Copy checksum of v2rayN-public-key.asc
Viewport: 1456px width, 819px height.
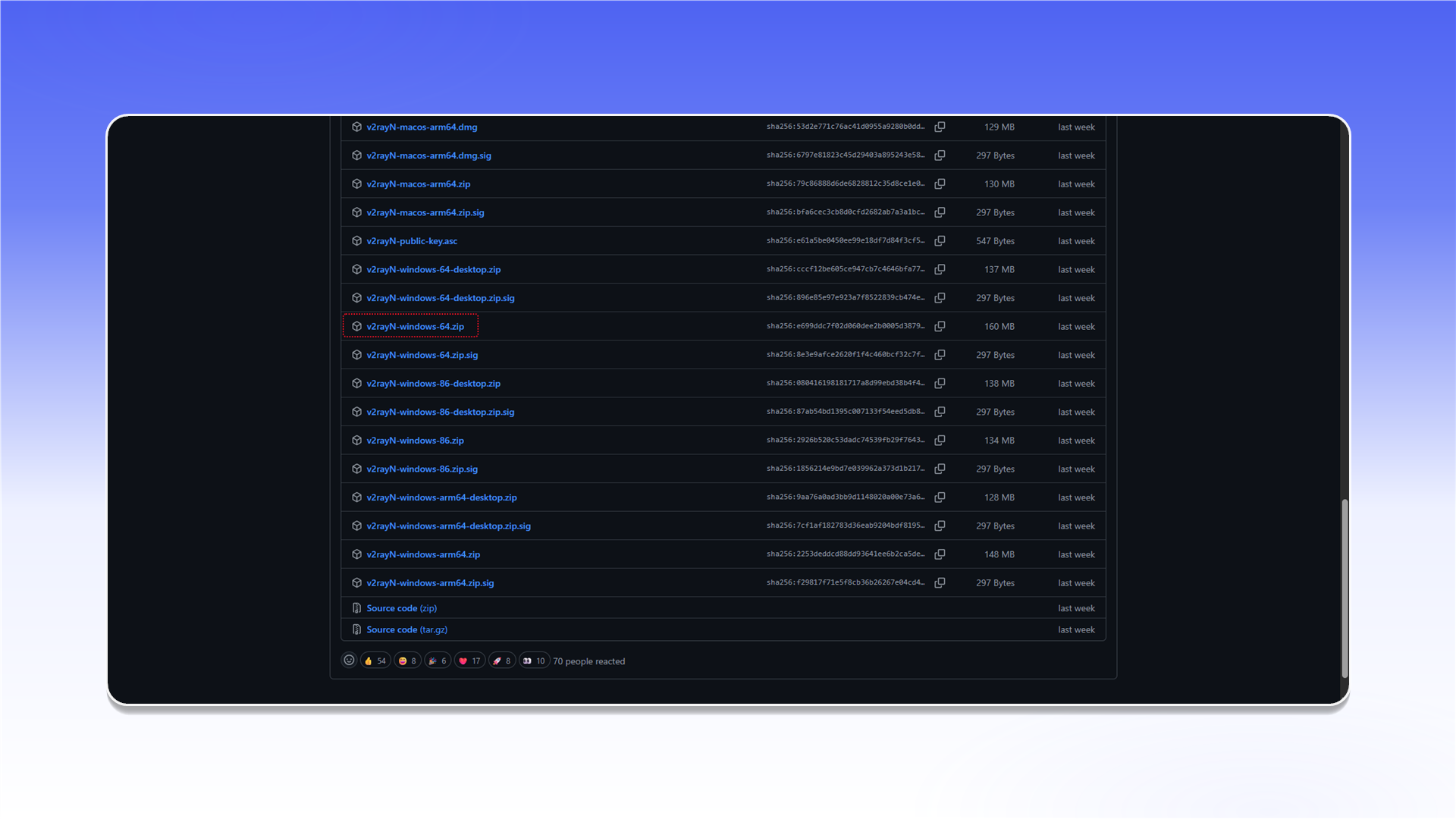(x=940, y=241)
